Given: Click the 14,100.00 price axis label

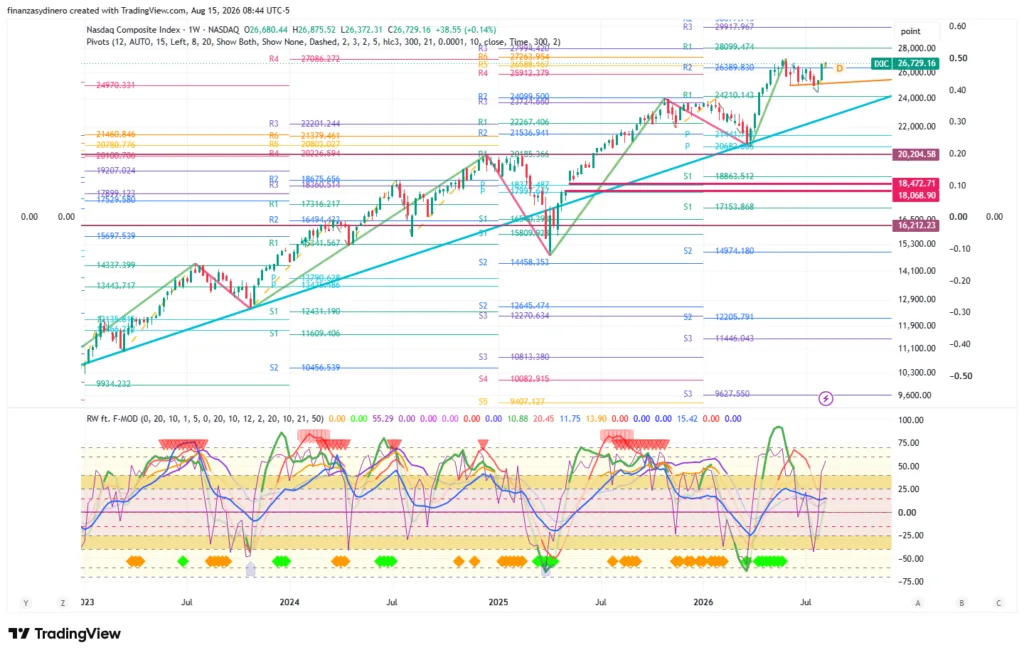Looking at the screenshot, I should (916, 271).
